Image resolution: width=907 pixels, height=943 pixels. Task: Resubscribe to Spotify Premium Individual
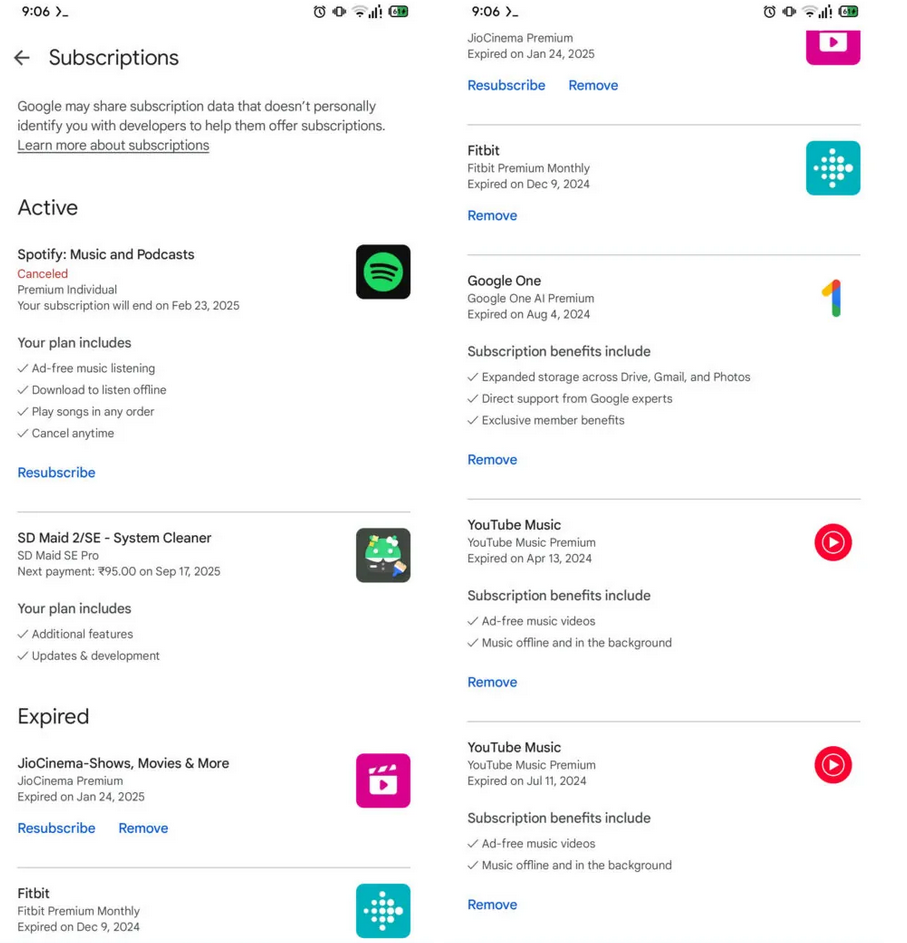[x=56, y=472]
